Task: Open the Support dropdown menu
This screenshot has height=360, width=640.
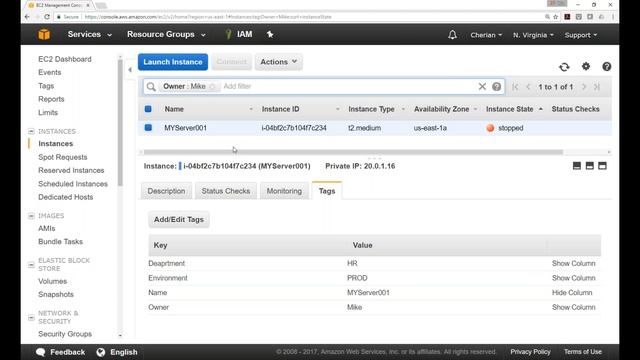Action: tap(581, 35)
